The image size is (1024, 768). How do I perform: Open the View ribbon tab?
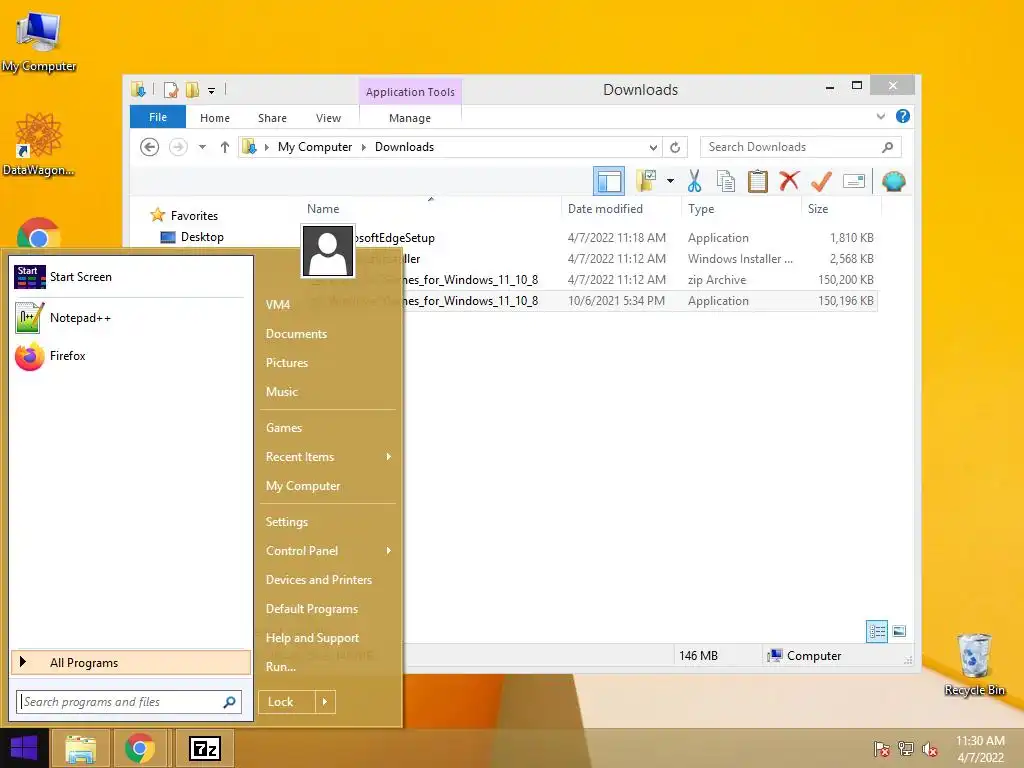(x=328, y=118)
